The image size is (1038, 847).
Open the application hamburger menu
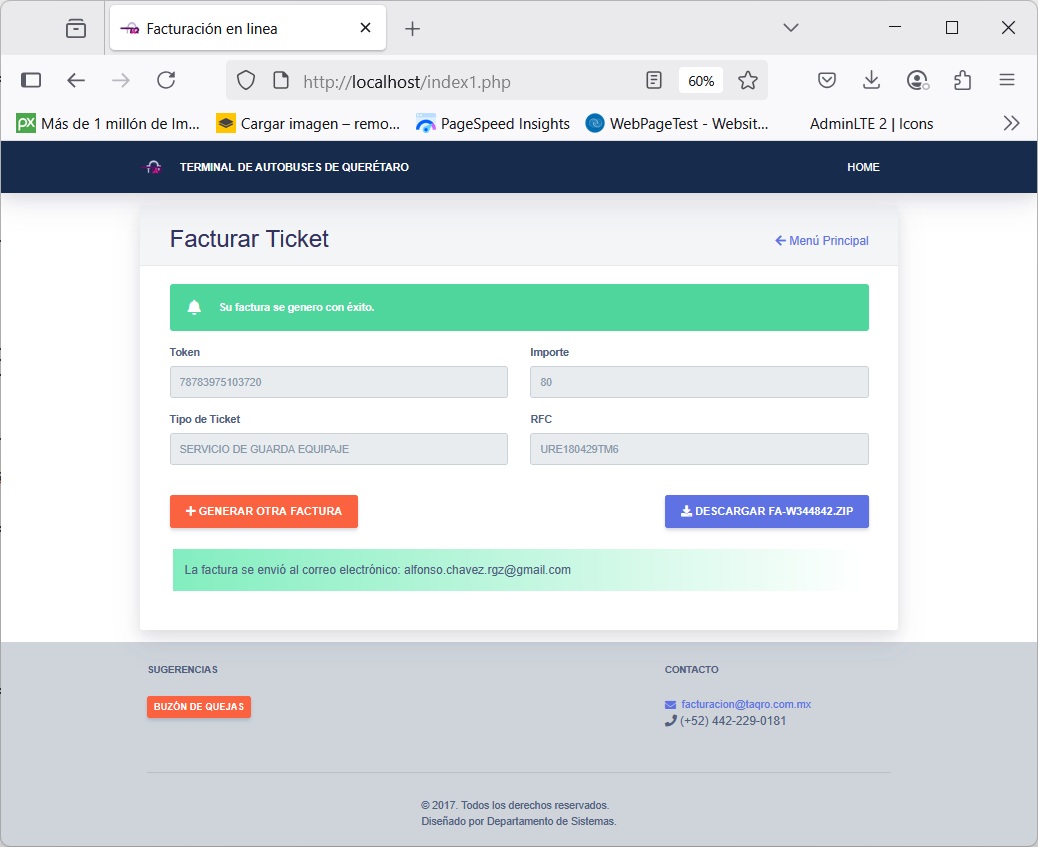coord(1007,81)
